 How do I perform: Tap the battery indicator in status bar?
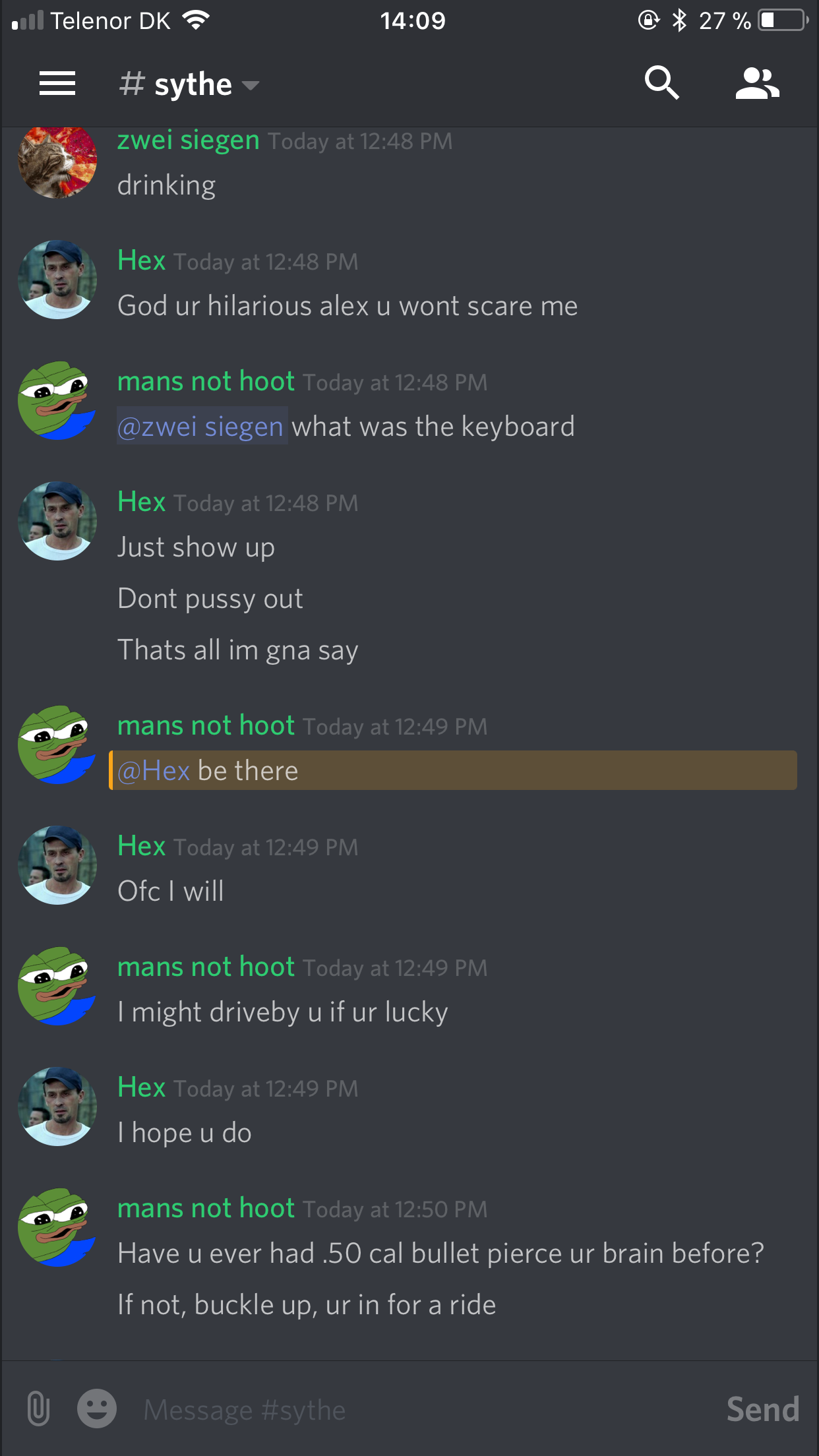pos(783,20)
